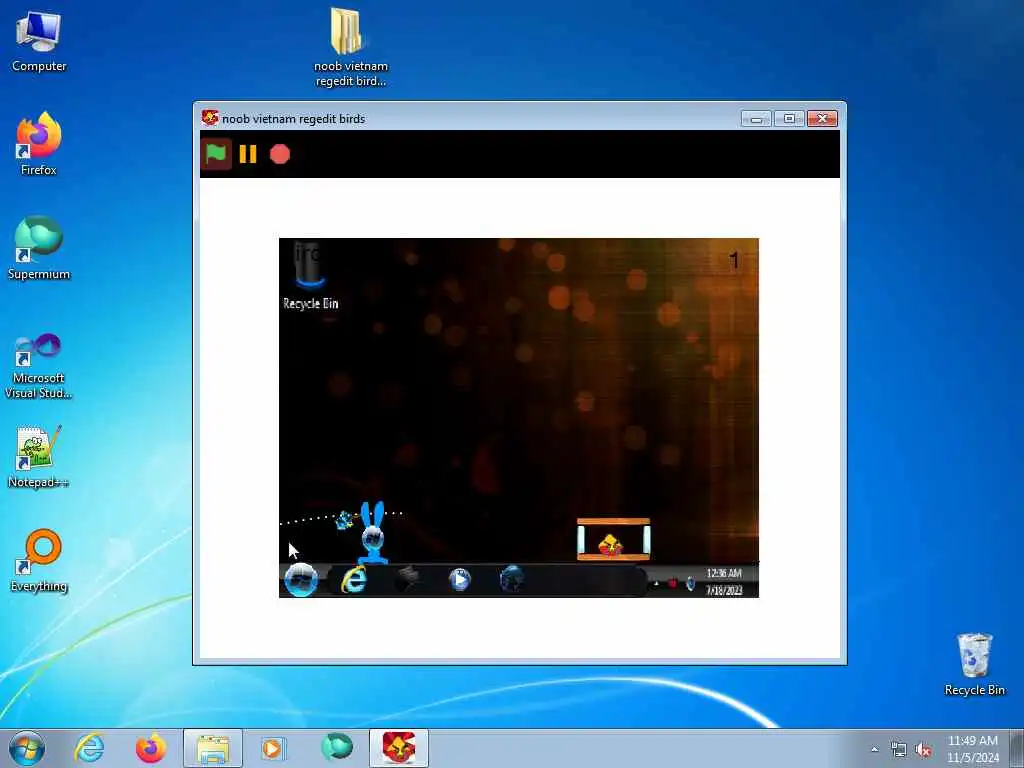Open Windows Explorer from the taskbar
Image resolution: width=1024 pixels, height=768 pixels.
point(213,748)
